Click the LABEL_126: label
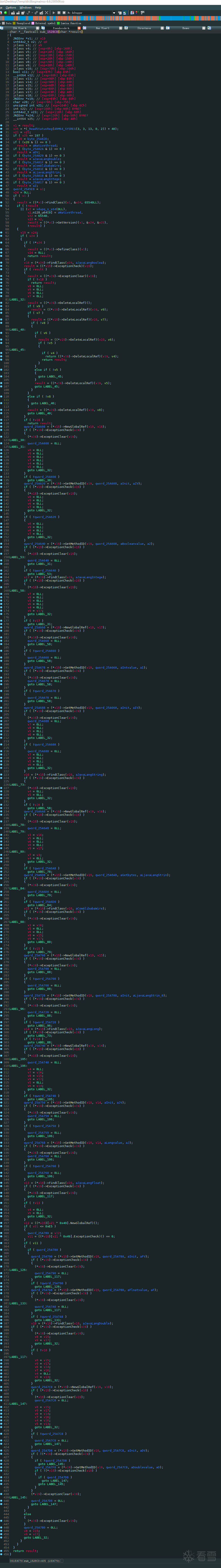221x1568 pixels. click(18, 1270)
